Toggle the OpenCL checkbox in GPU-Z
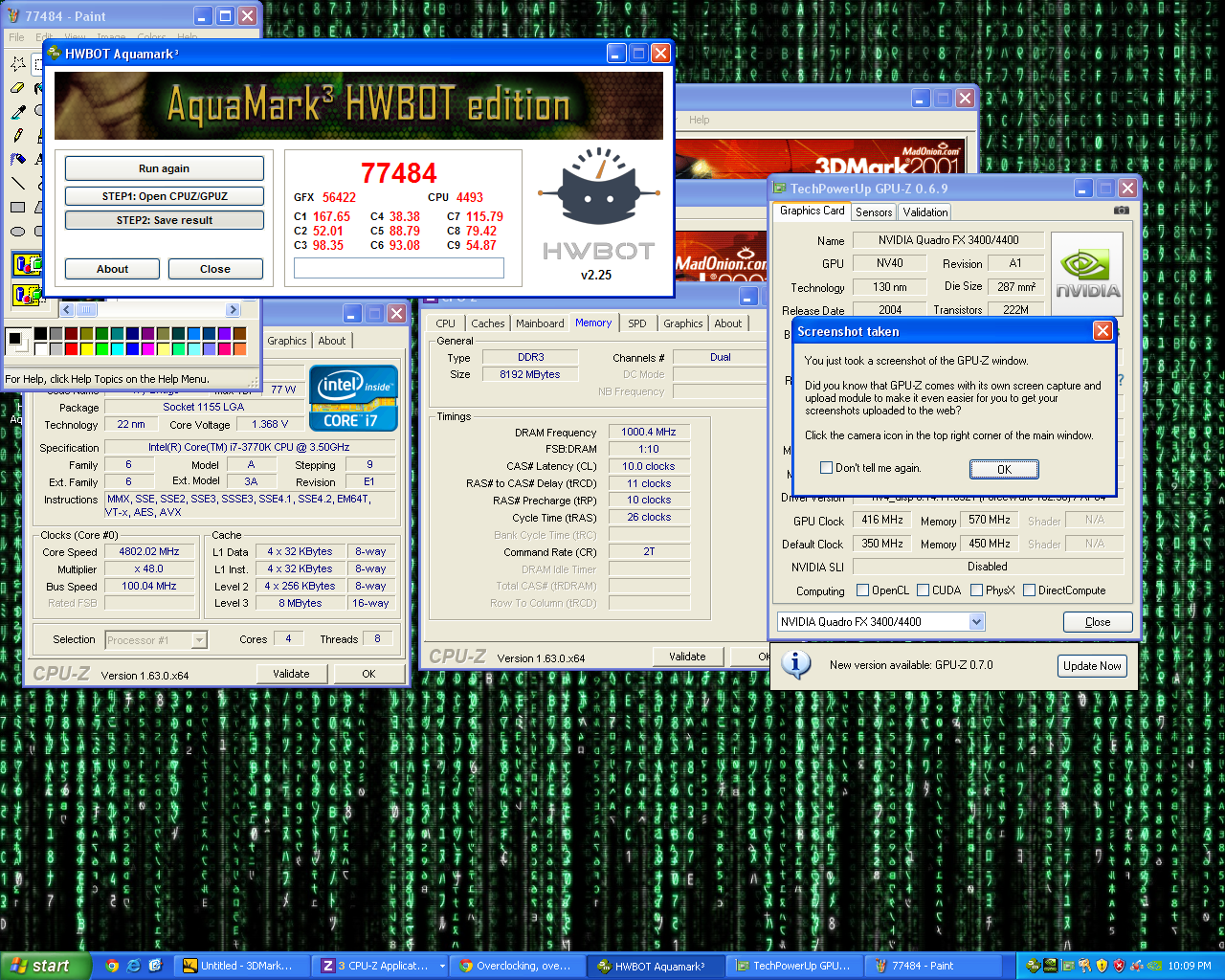The height and width of the screenshot is (980, 1225). [862, 590]
